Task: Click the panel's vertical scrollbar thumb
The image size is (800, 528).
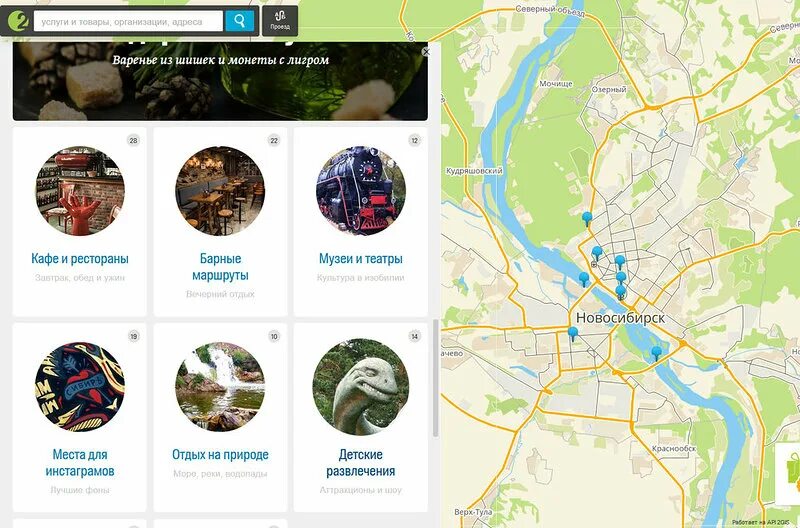Action: (x=435, y=378)
